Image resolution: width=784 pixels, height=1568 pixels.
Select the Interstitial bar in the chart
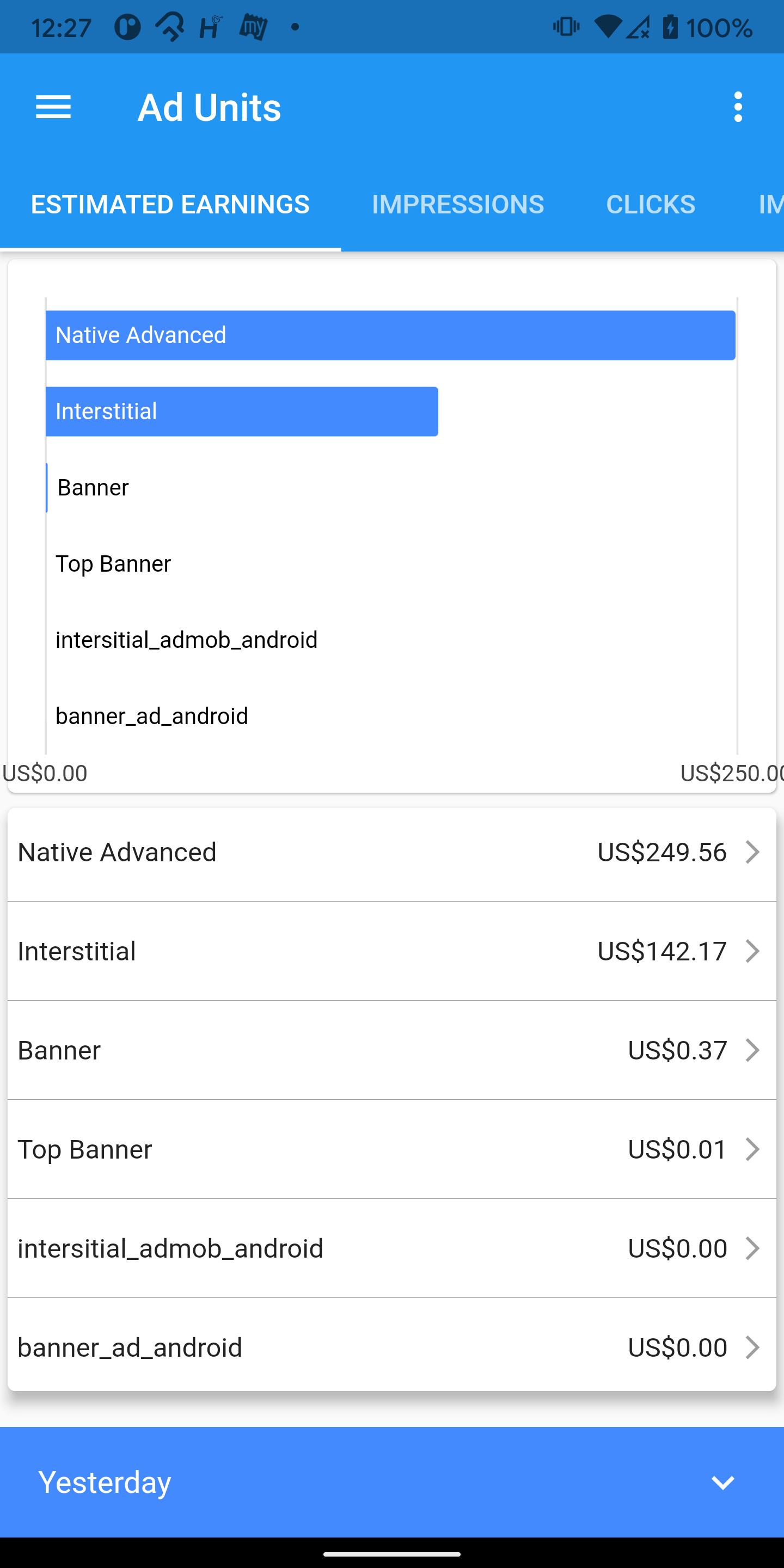tap(242, 412)
